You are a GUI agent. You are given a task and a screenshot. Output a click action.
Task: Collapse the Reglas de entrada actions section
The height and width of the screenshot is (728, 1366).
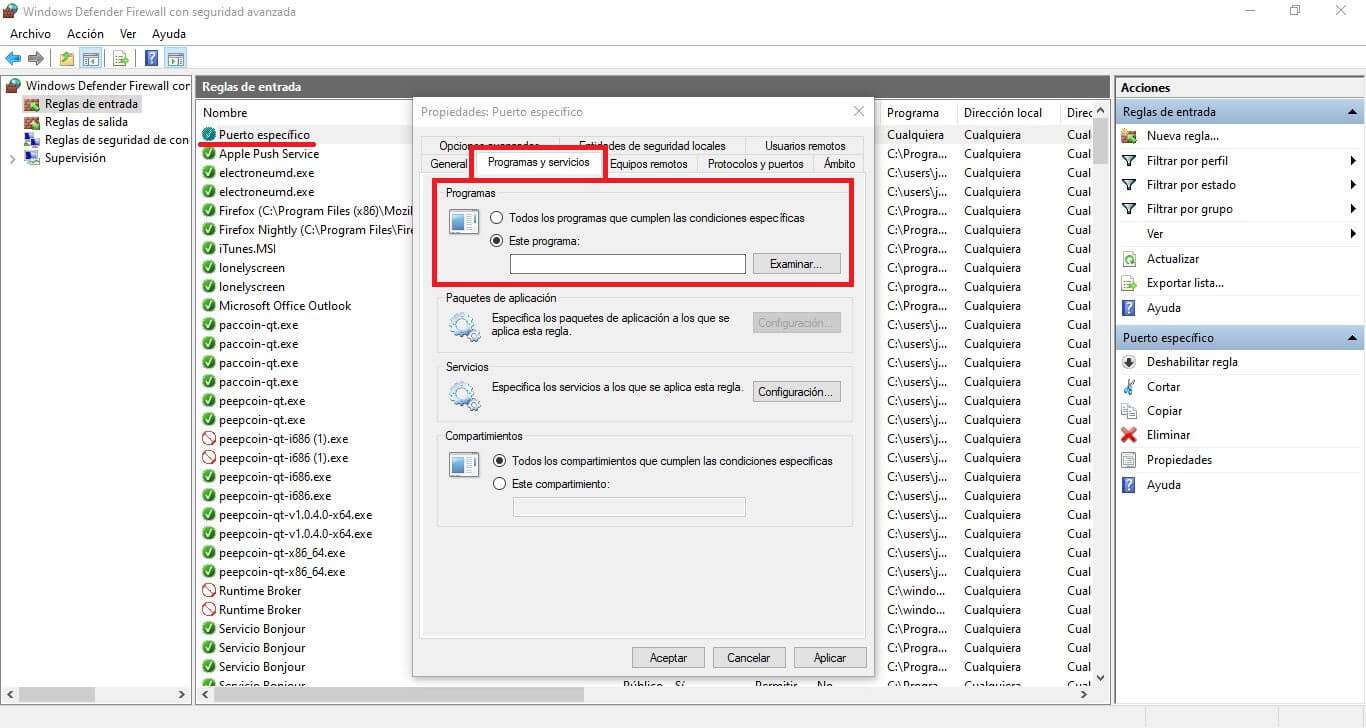[1352, 112]
